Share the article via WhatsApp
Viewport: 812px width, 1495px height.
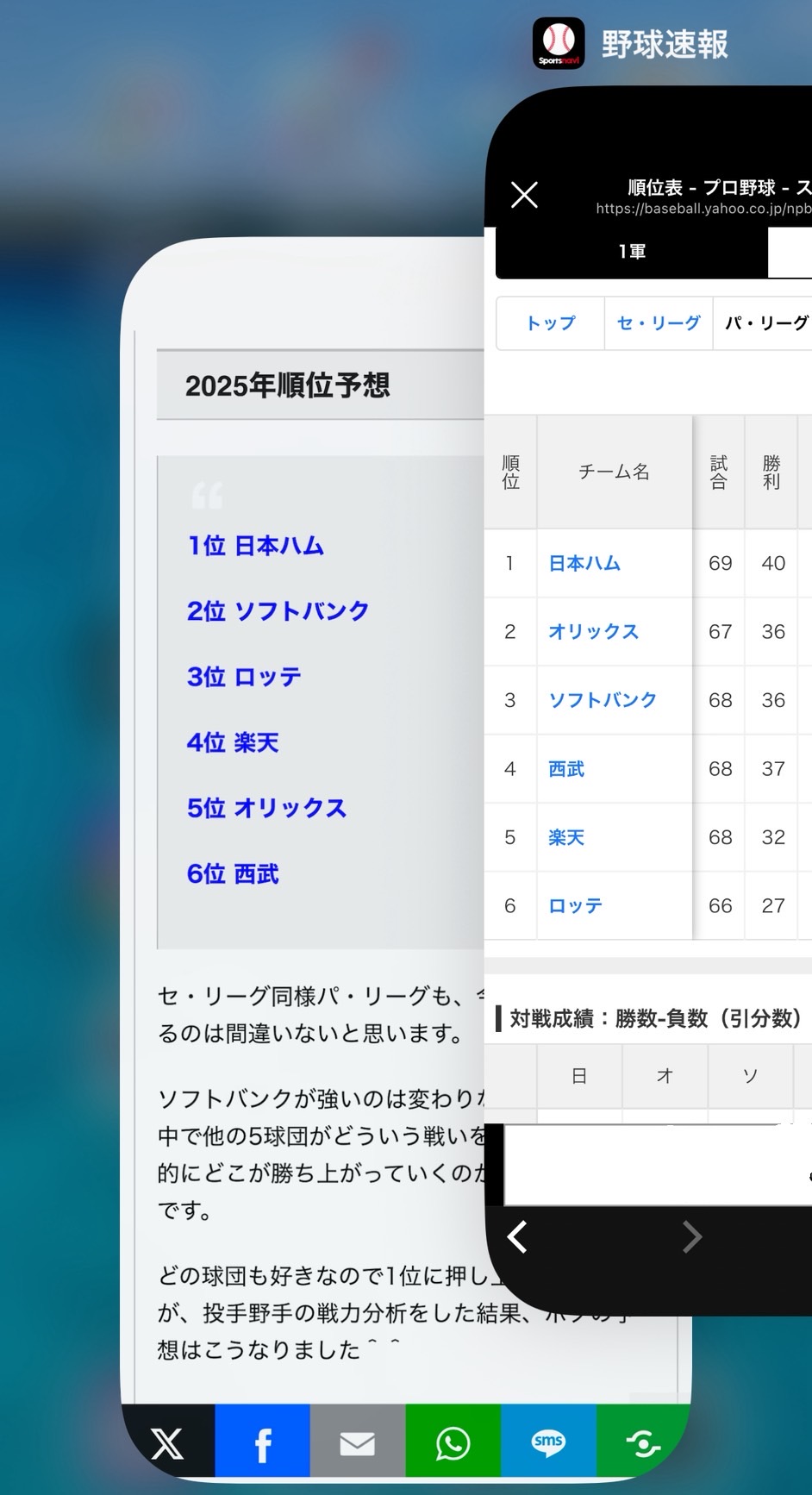(453, 1443)
